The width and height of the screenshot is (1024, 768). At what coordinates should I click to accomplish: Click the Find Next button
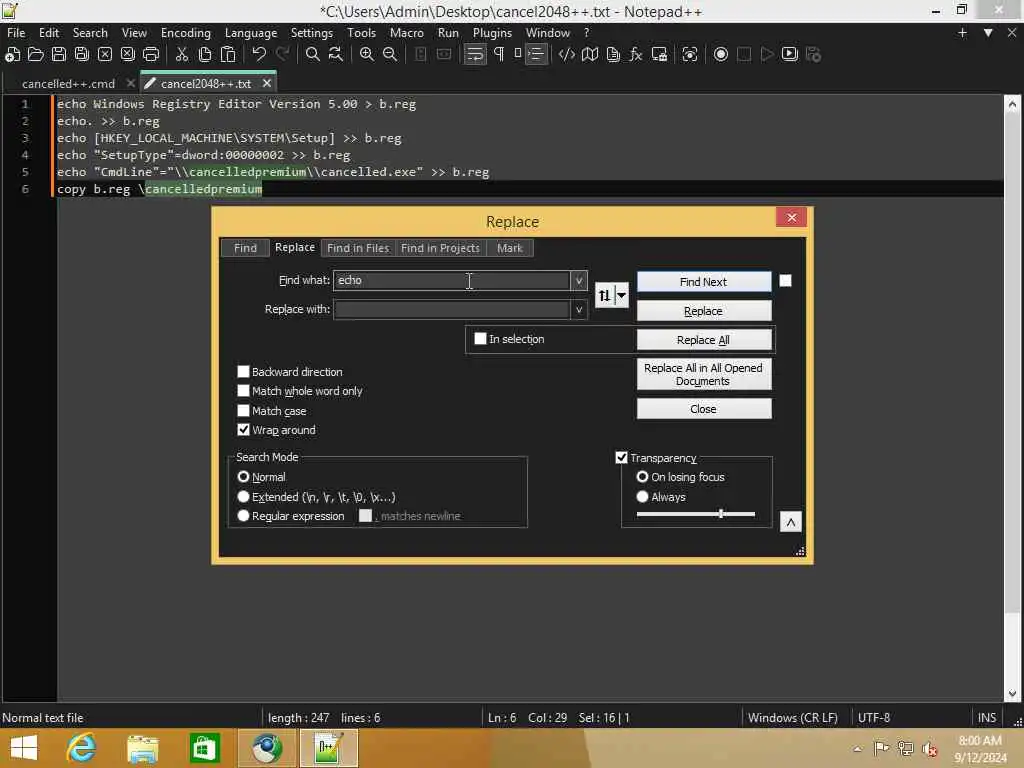704,282
